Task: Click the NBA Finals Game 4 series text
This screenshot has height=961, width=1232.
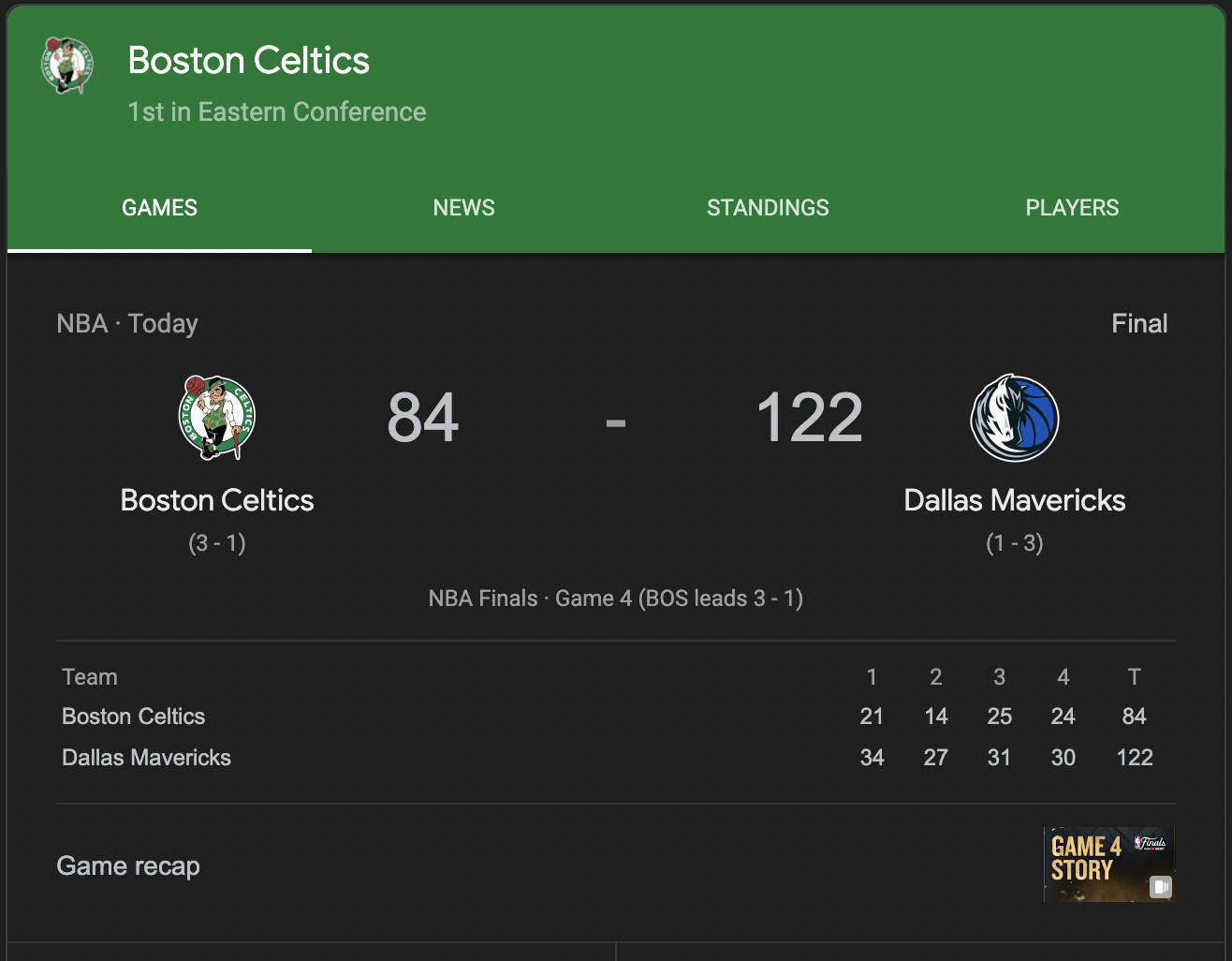Action: click(x=616, y=599)
